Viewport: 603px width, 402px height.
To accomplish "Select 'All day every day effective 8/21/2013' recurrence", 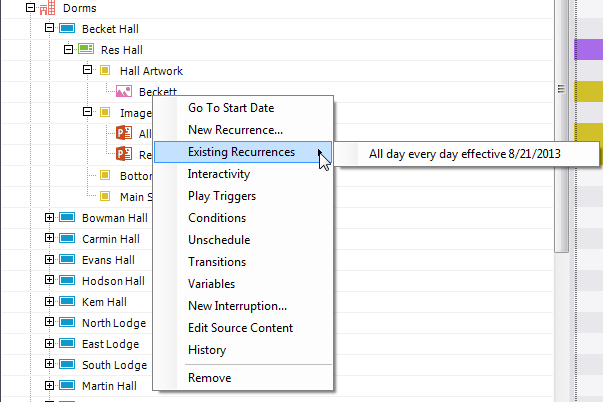I will (x=466, y=154).
